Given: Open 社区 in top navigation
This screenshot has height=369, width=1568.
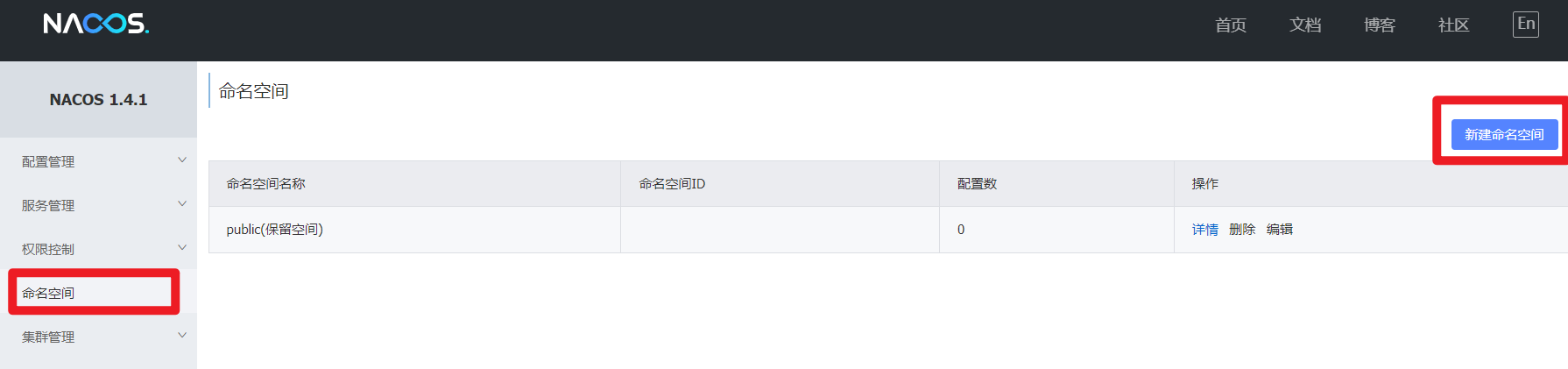Looking at the screenshot, I should (1454, 25).
